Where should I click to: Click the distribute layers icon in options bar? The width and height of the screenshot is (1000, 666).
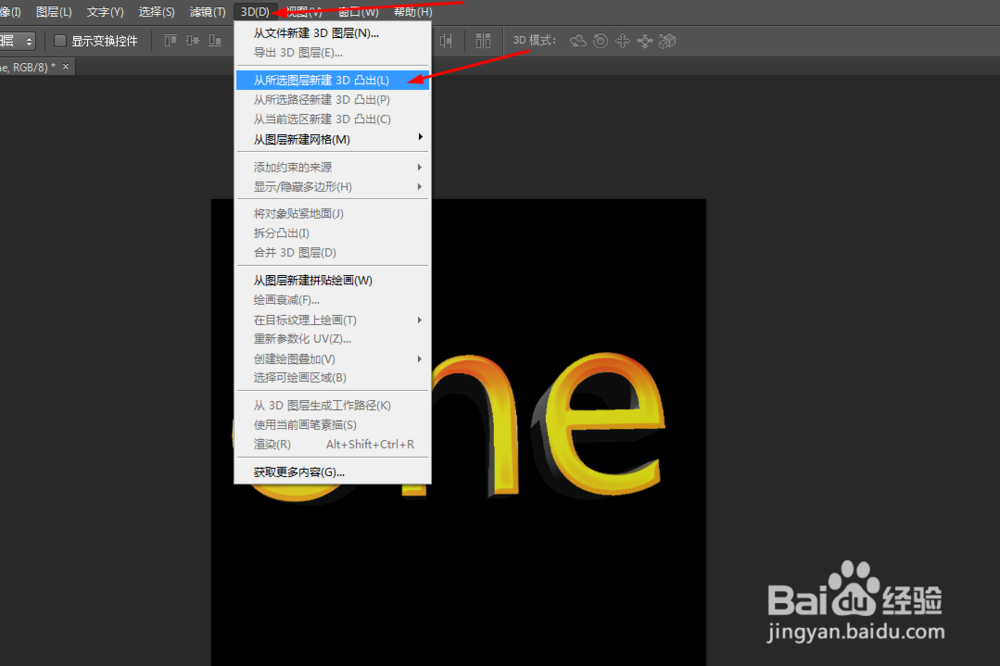483,41
